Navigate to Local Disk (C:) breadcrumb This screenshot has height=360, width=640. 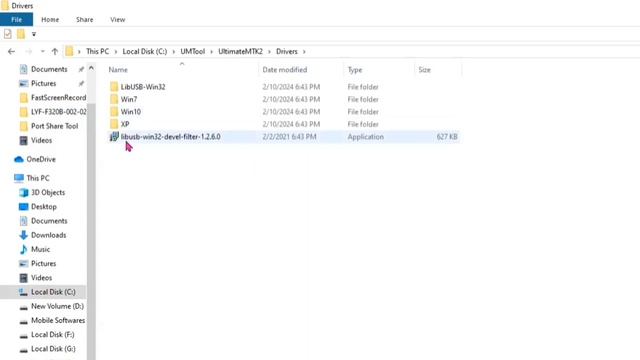point(144,51)
